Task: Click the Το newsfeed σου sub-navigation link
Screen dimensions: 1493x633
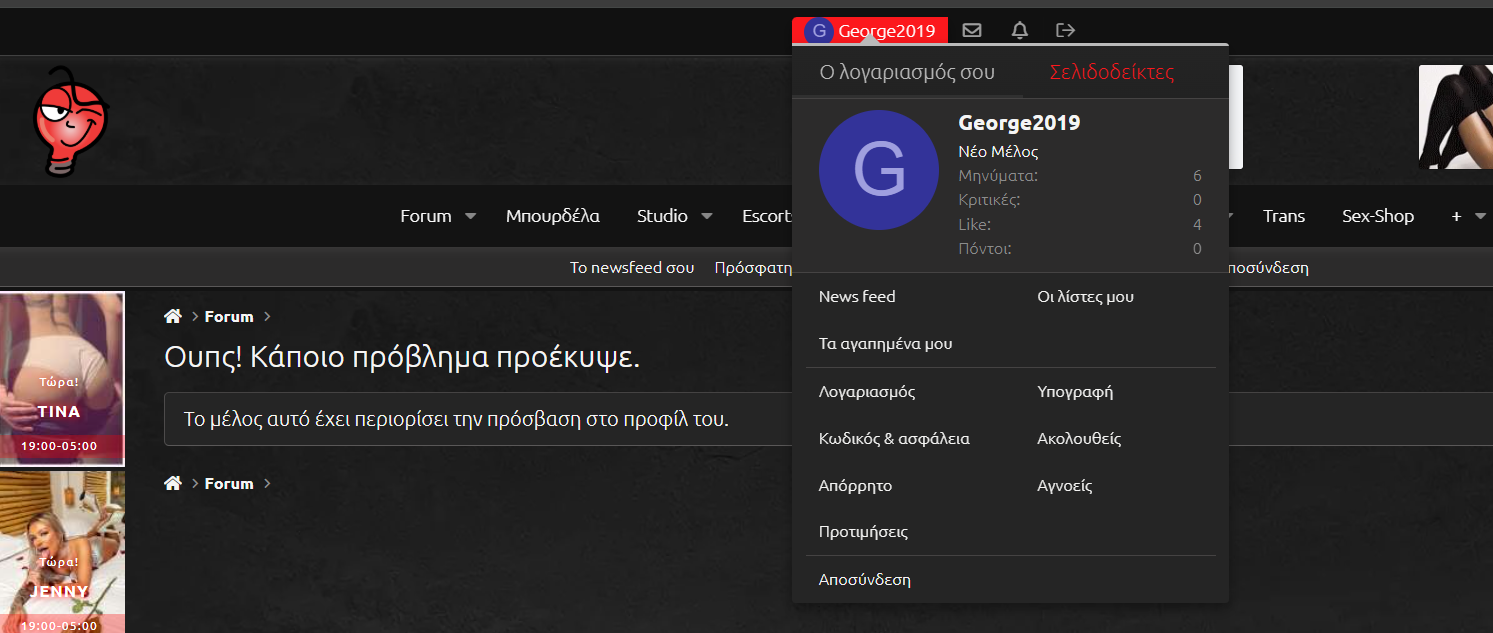Action: (631, 268)
